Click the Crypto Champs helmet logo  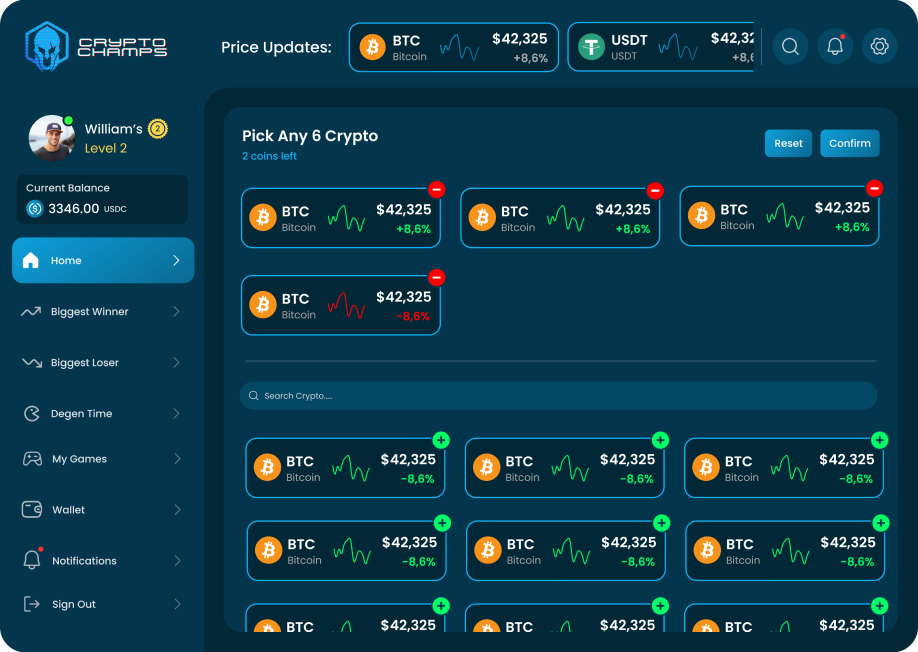tap(47, 47)
